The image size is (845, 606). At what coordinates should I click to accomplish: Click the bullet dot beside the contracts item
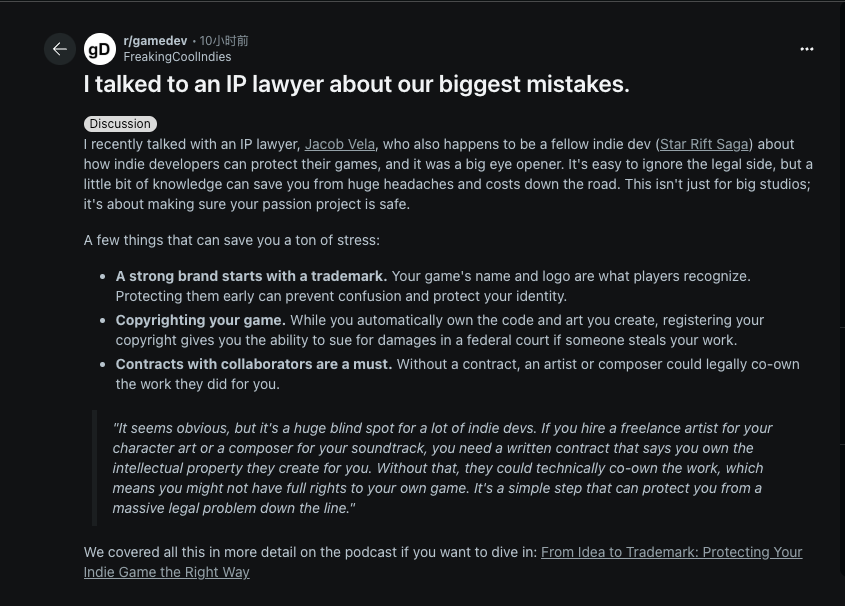pos(104,365)
